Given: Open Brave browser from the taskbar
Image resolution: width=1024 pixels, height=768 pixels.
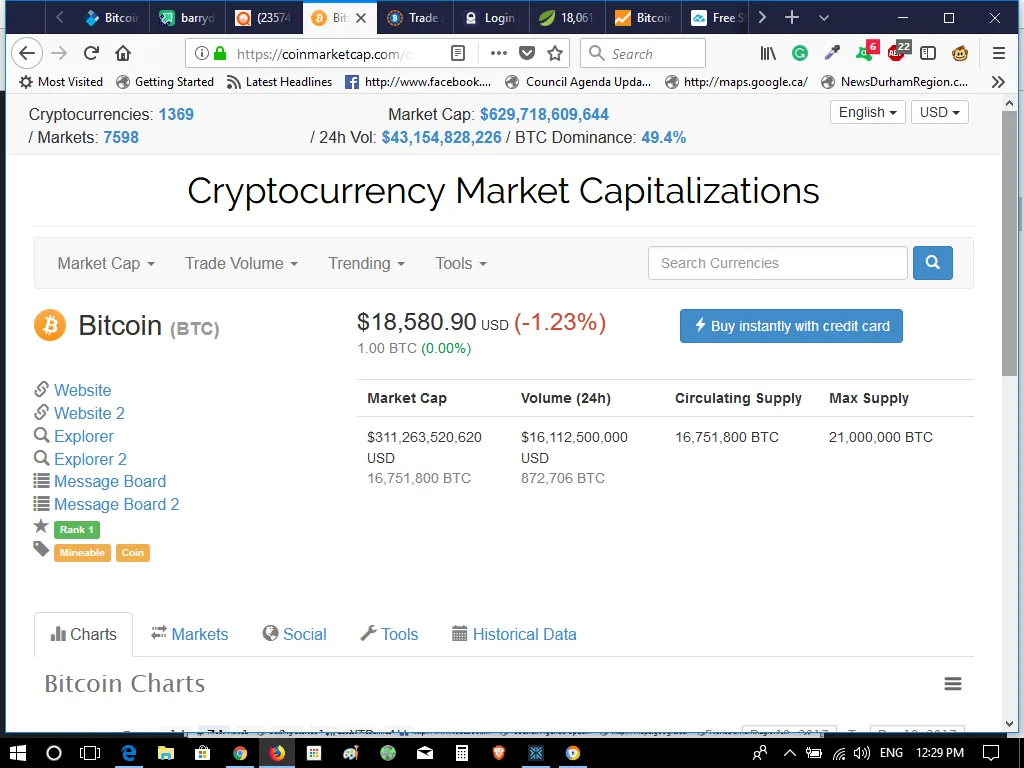Looking at the screenshot, I should [x=499, y=753].
